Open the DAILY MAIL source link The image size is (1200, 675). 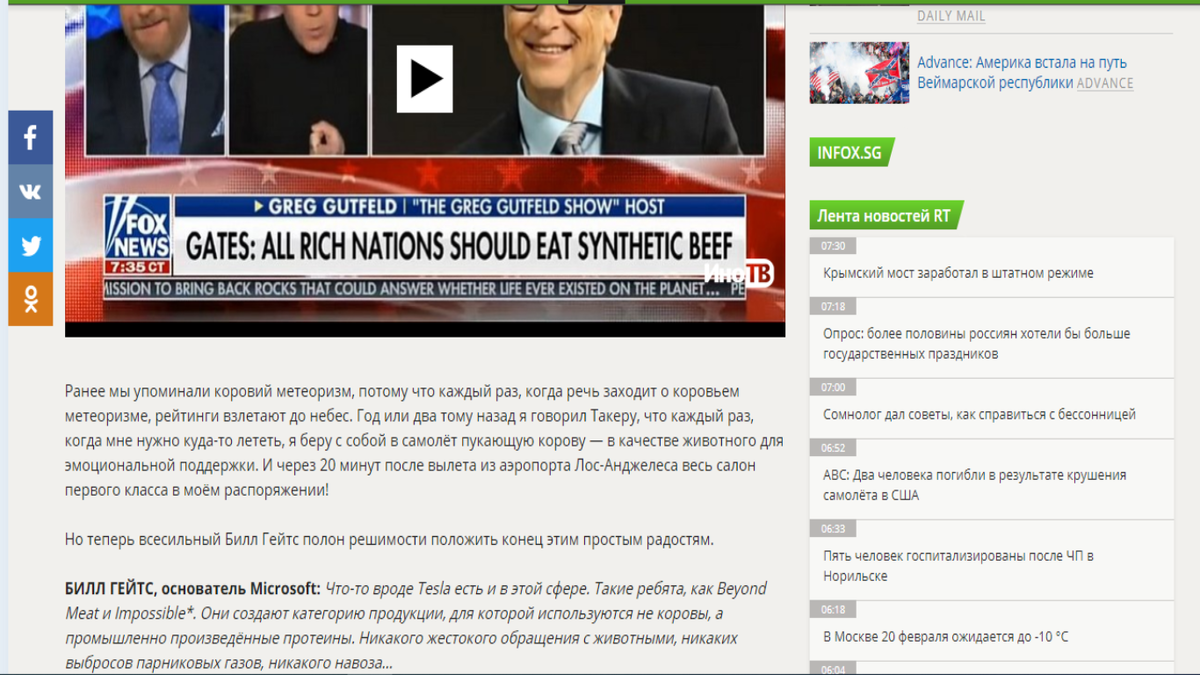(x=951, y=16)
